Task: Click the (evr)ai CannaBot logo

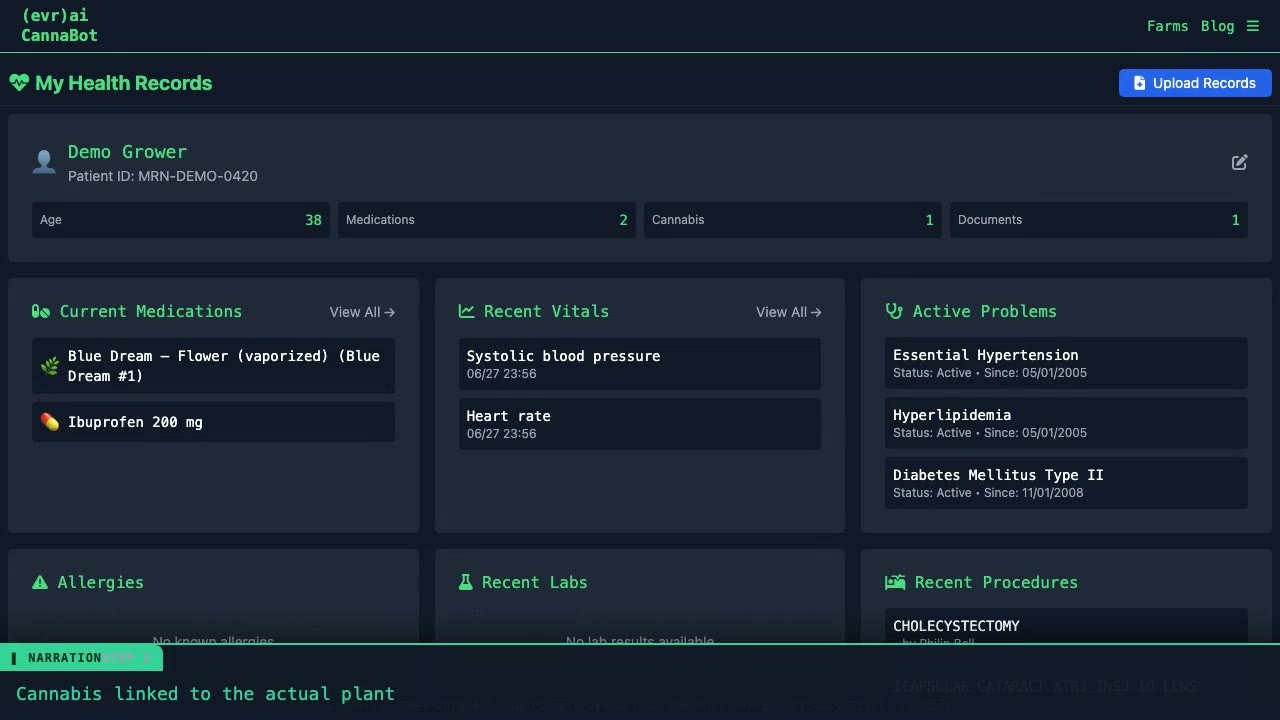Action: (x=60, y=25)
